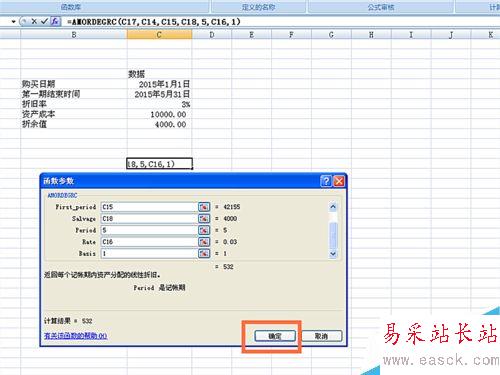Screen dimensions: 500x375
Task: Click the active cell with formula text
Action: point(159,164)
